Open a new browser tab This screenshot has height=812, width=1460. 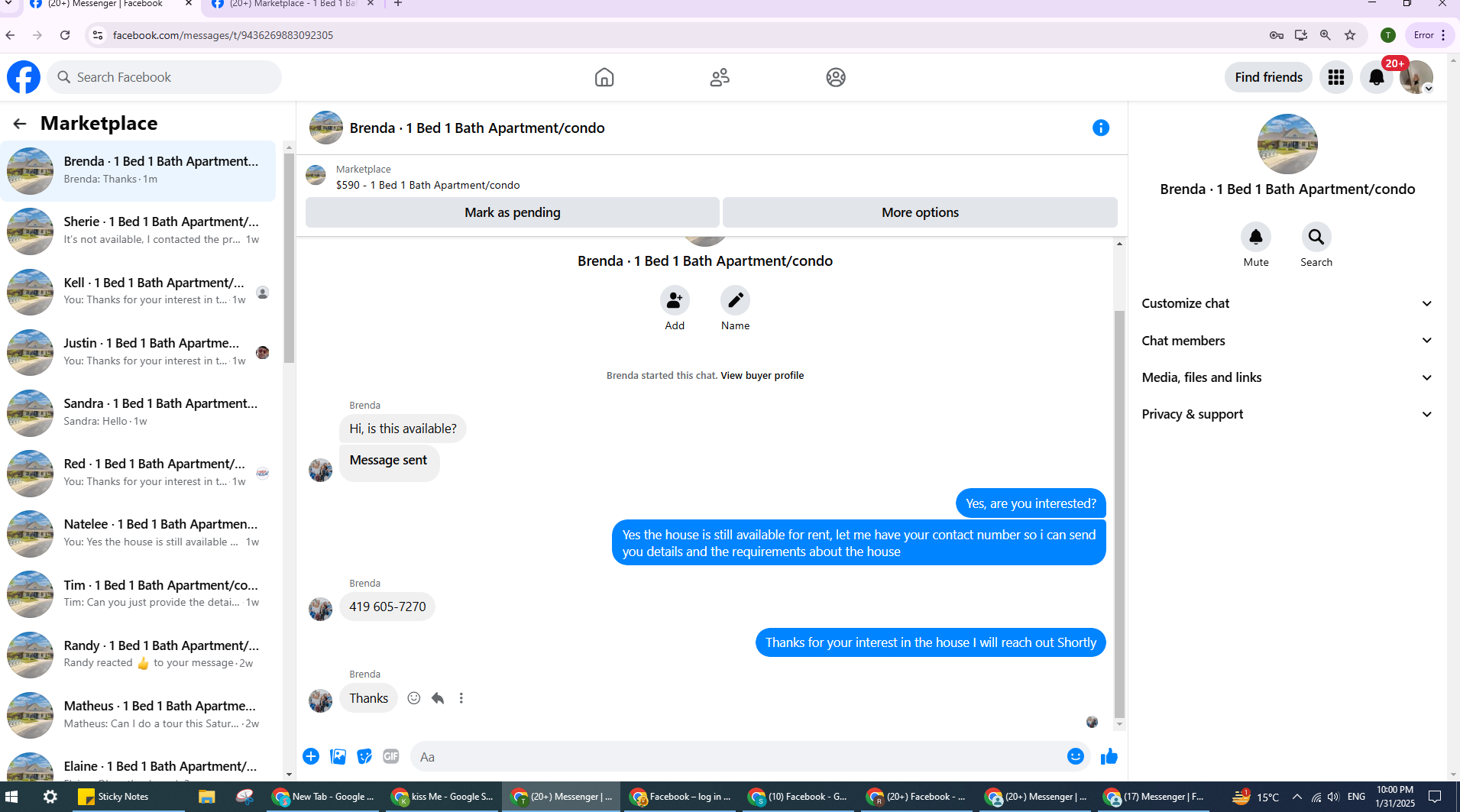398,4
